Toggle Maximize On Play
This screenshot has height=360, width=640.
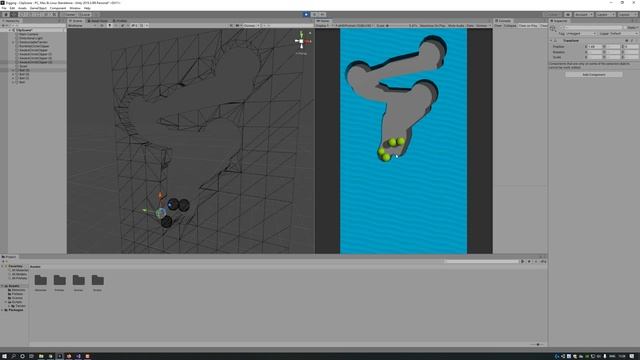pos(432,26)
